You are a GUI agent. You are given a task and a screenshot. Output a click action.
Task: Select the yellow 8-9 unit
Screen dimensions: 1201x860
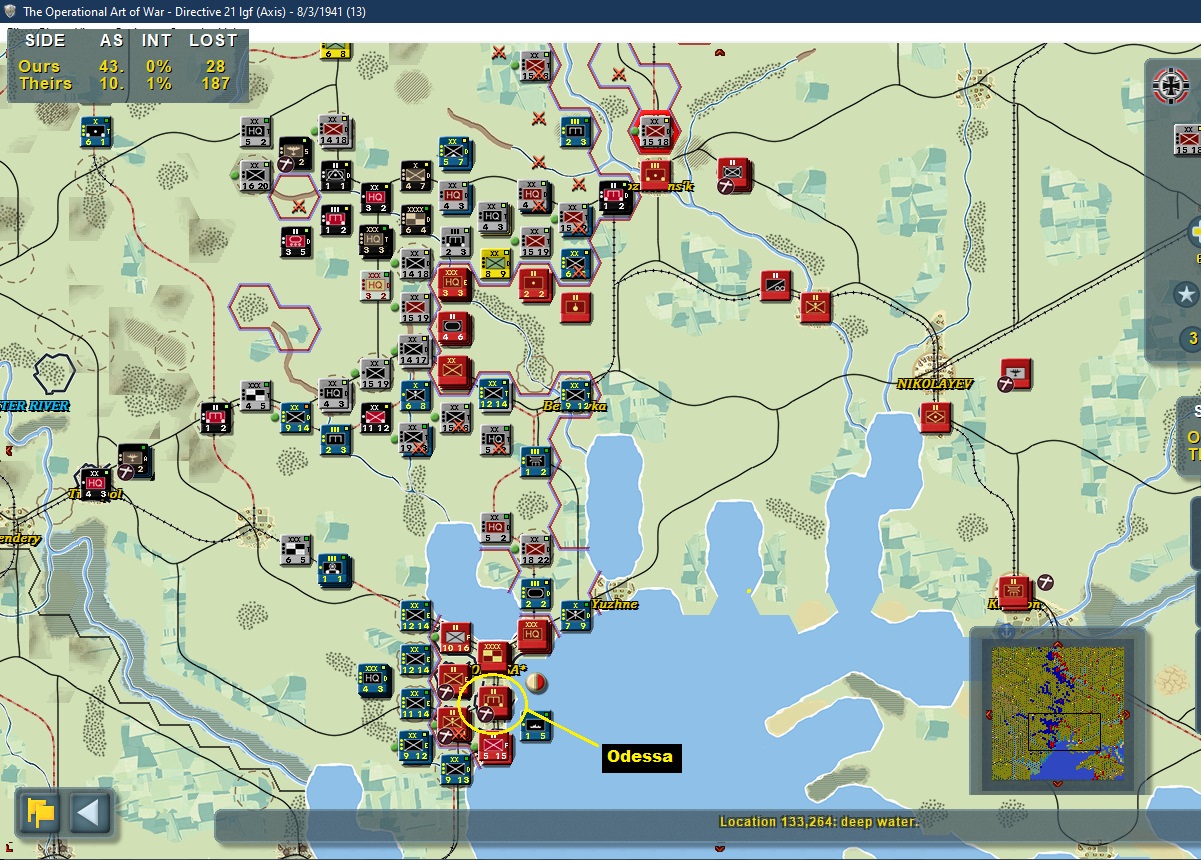[495, 263]
